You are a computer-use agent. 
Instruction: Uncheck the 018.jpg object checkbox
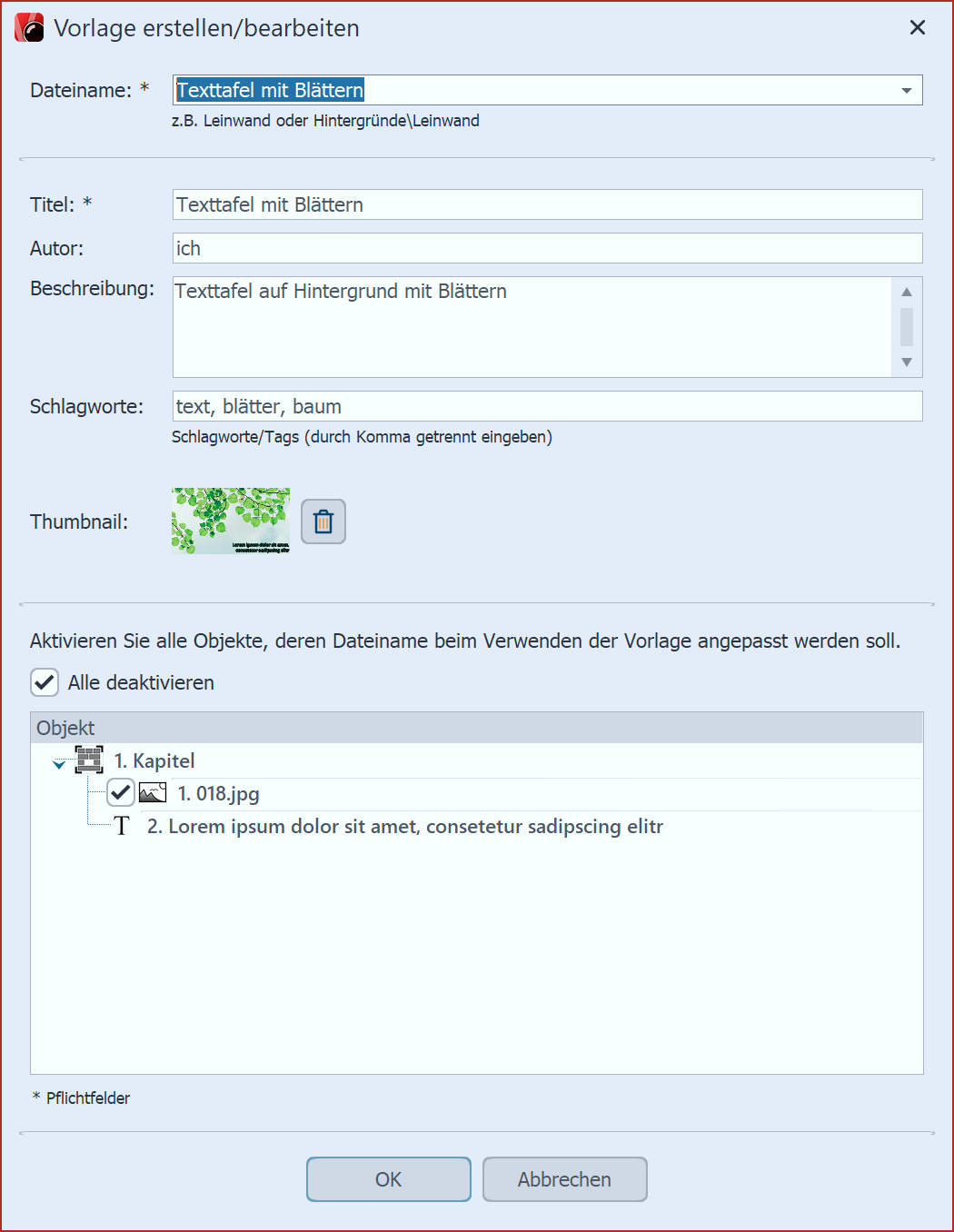(121, 792)
